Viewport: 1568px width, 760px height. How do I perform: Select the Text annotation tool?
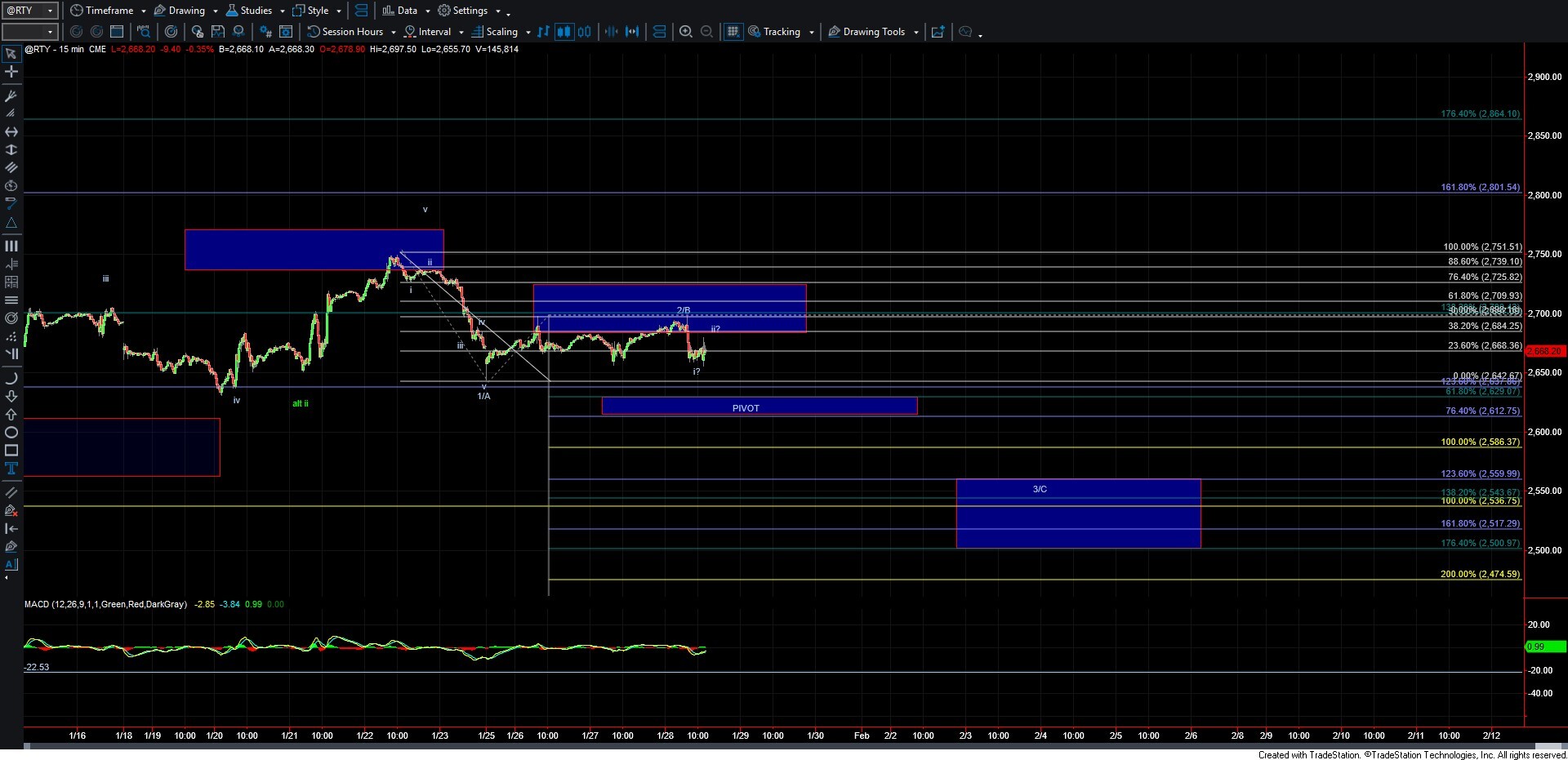click(x=11, y=469)
